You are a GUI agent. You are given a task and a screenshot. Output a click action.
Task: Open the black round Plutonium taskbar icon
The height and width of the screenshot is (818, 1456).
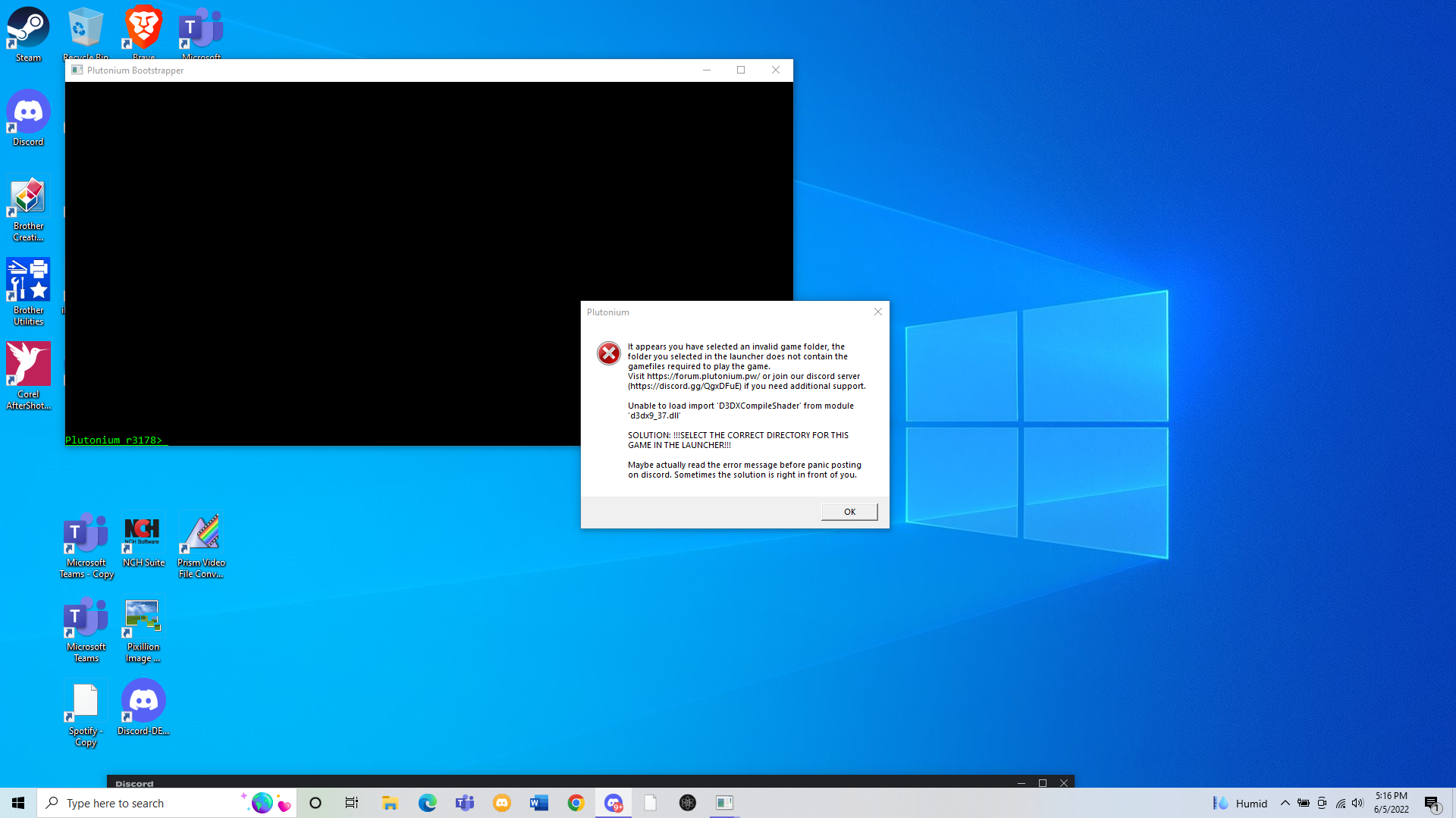[x=688, y=803]
